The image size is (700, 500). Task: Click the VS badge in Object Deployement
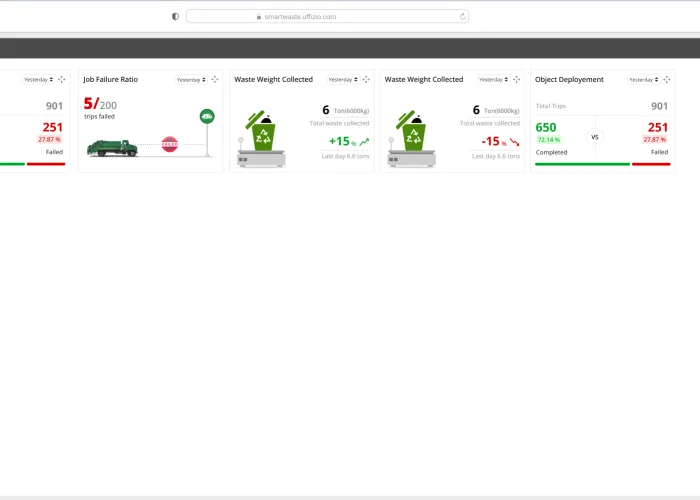(x=595, y=137)
